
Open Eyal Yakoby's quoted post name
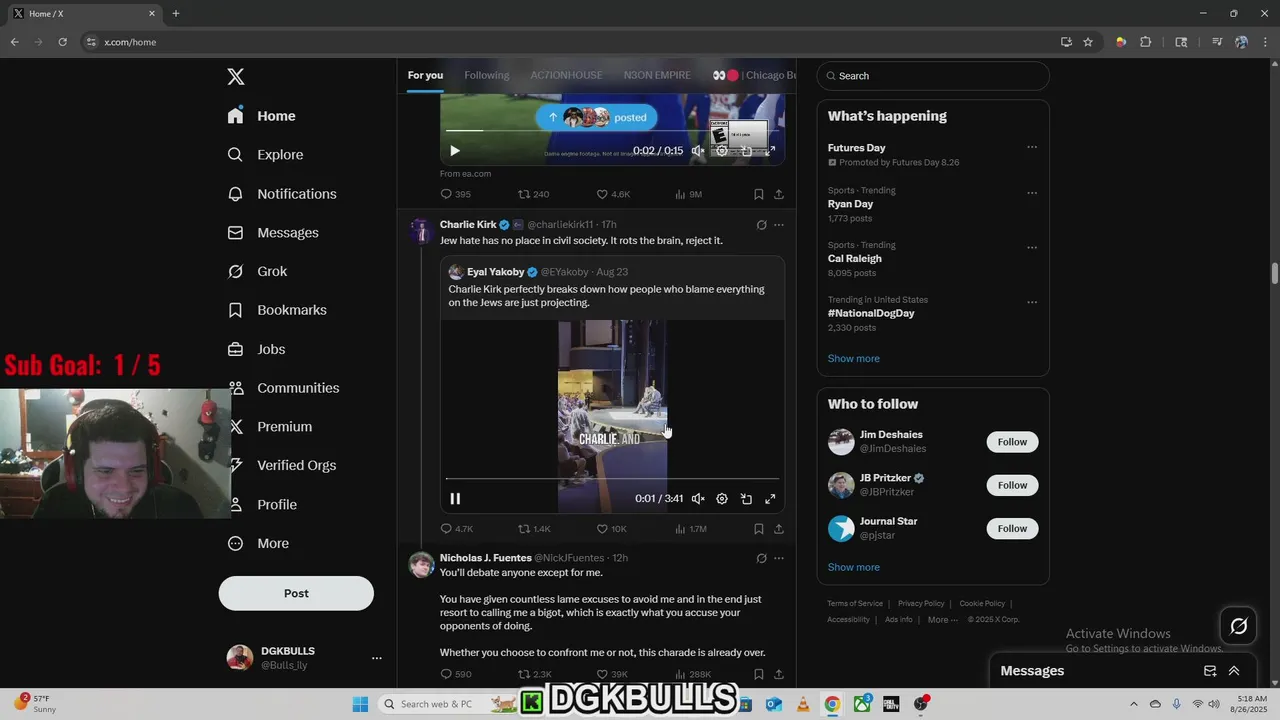click(495, 272)
